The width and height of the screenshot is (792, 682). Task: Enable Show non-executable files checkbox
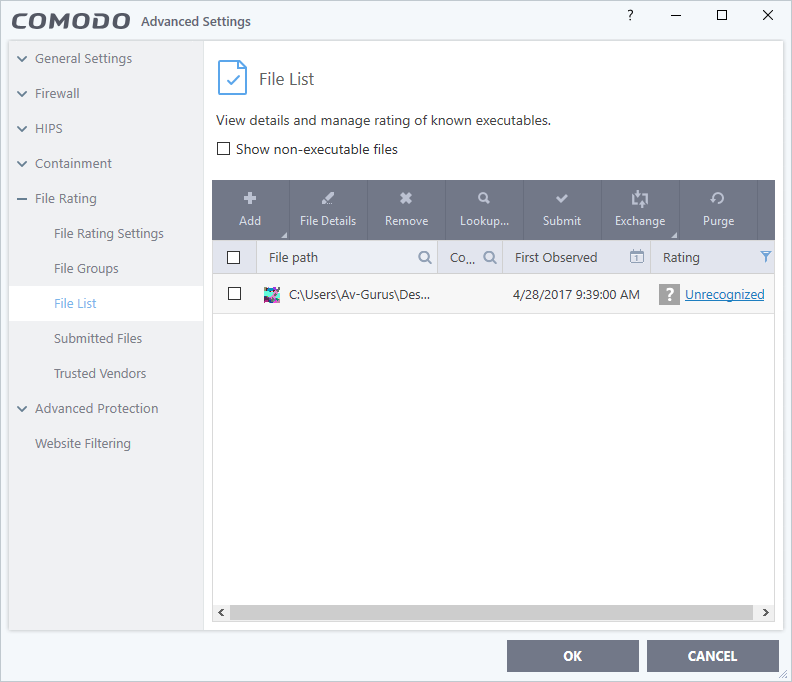pyautogui.click(x=223, y=149)
